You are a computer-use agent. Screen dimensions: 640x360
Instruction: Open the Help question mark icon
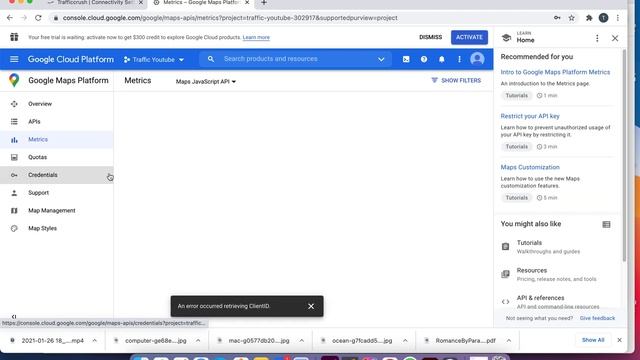click(x=424, y=59)
